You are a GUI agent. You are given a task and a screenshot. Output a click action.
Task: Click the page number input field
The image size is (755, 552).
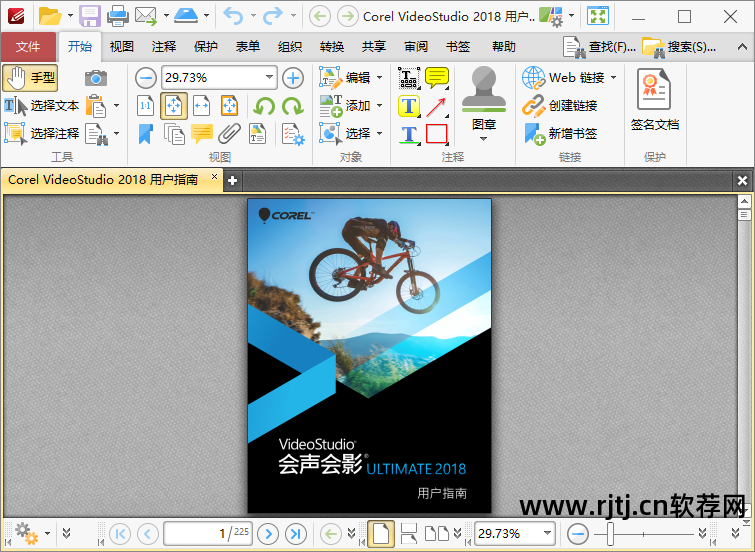pos(208,533)
